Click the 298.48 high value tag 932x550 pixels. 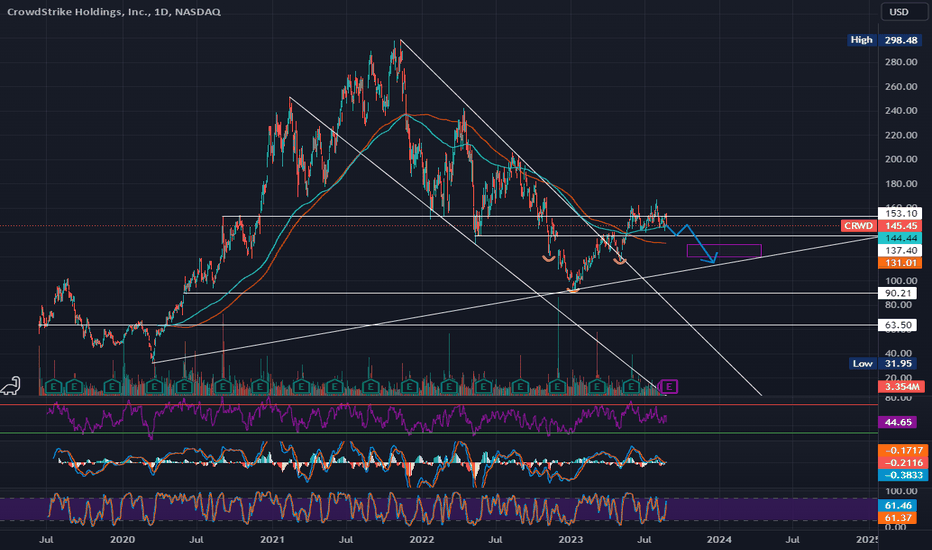pyautogui.click(x=901, y=40)
